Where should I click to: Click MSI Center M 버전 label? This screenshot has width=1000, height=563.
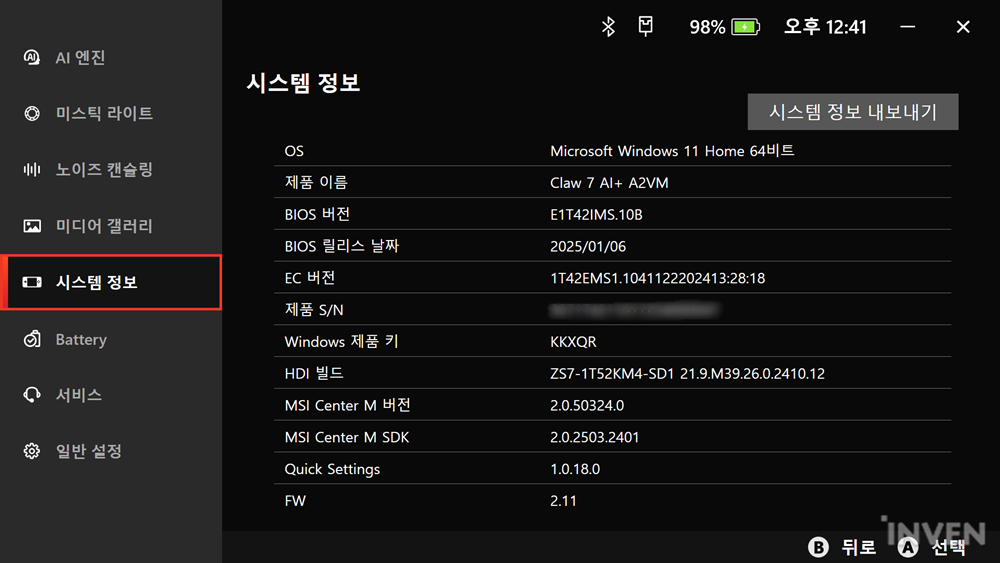pos(348,406)
